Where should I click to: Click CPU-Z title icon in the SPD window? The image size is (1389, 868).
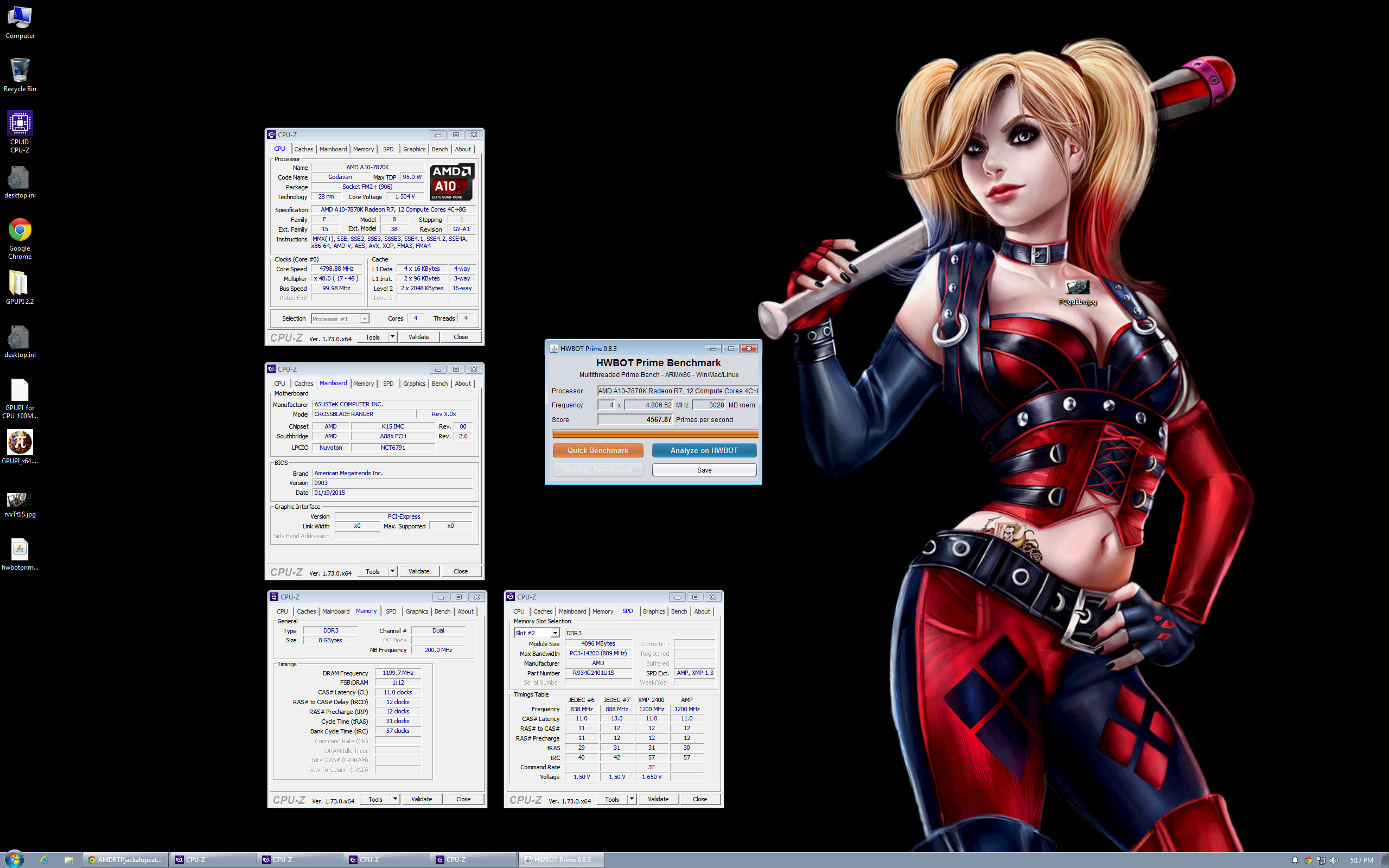pos(510,597)
